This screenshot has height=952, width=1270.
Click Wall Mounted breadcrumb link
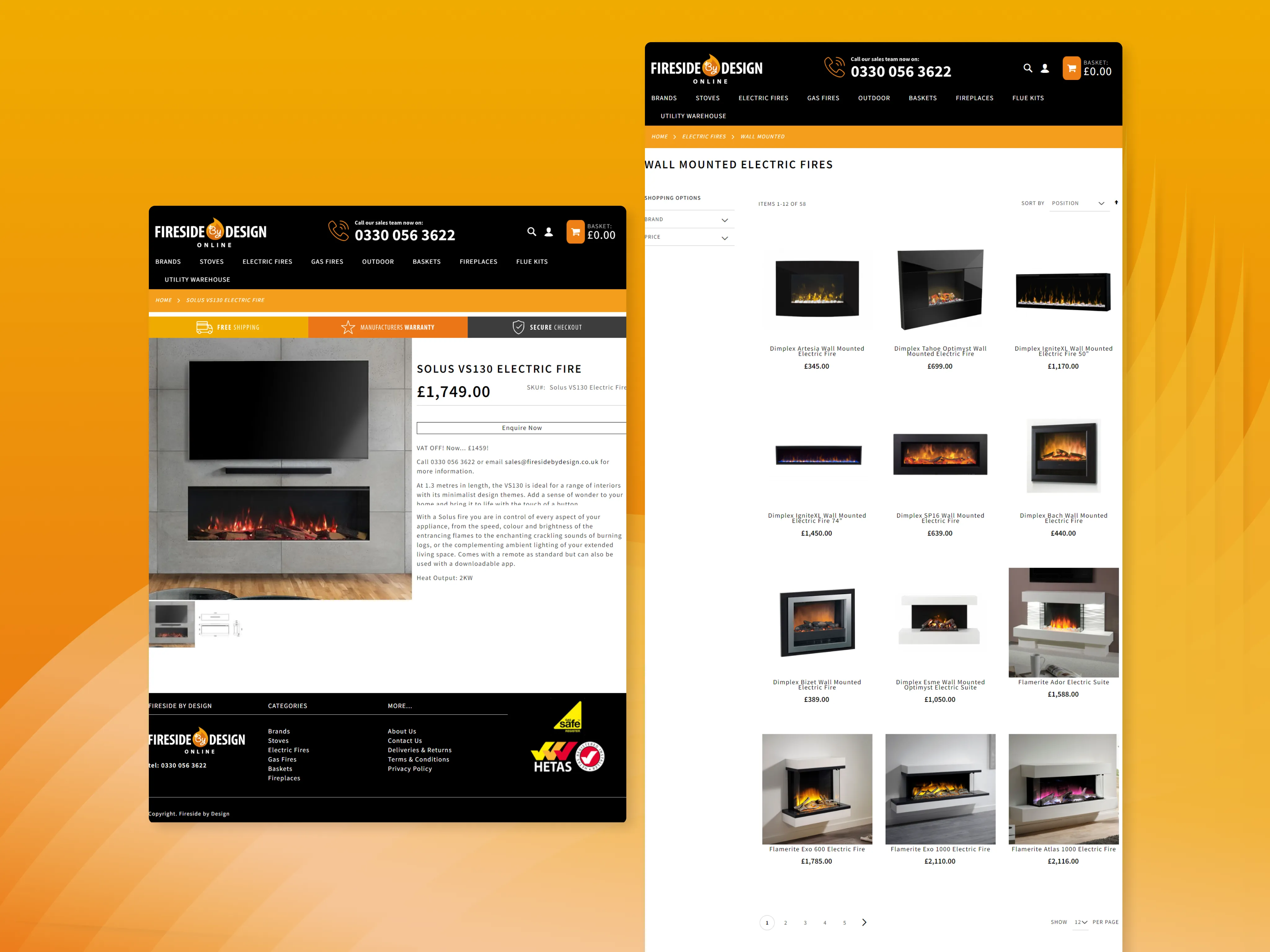coord(762,136)
